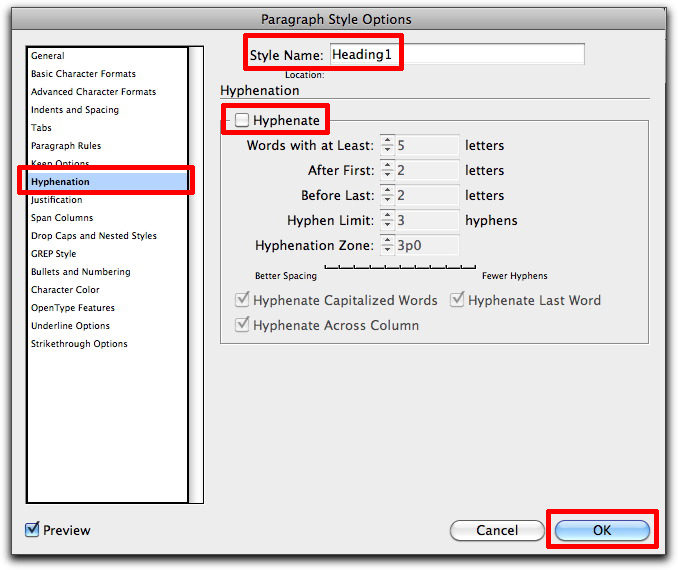Open Drop Caps and Nested Styles
Image resolution: width=678 pixels, height=570 pixels.
point(94,236)
